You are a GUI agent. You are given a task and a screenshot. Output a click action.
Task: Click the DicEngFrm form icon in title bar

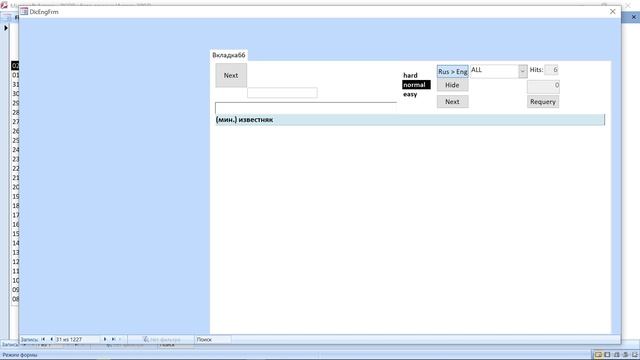click(24, 11)
